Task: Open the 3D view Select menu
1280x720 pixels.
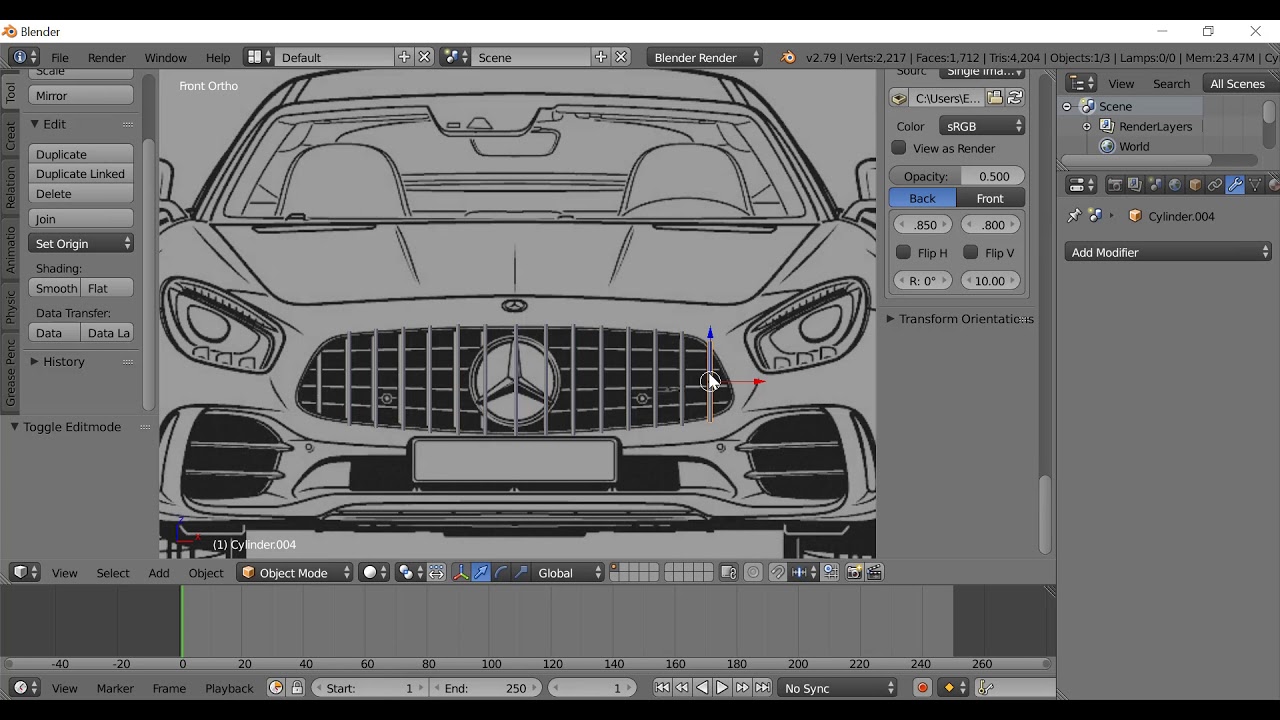Action: (x=113, y=573)
